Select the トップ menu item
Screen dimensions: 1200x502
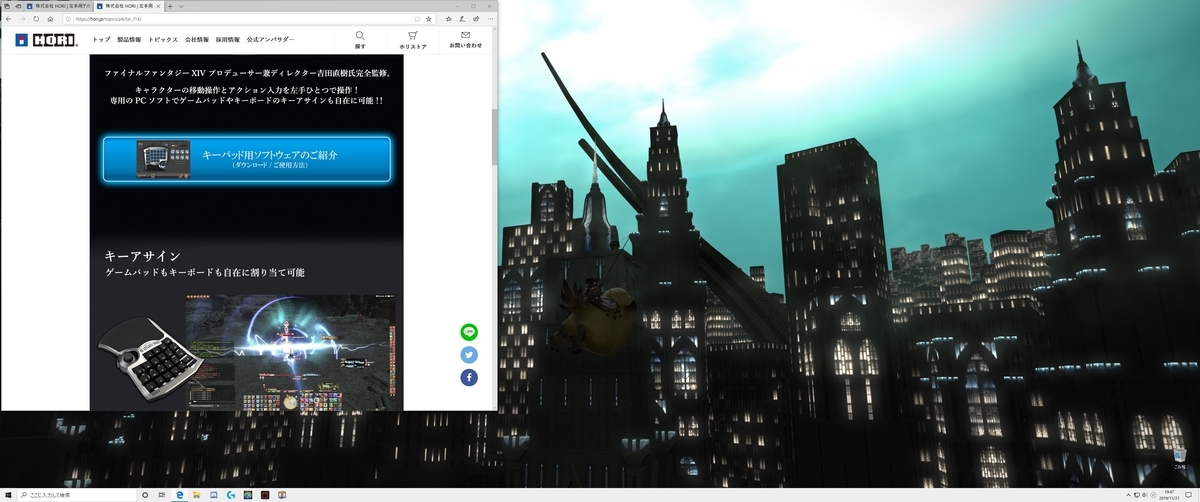coord(101,39)
